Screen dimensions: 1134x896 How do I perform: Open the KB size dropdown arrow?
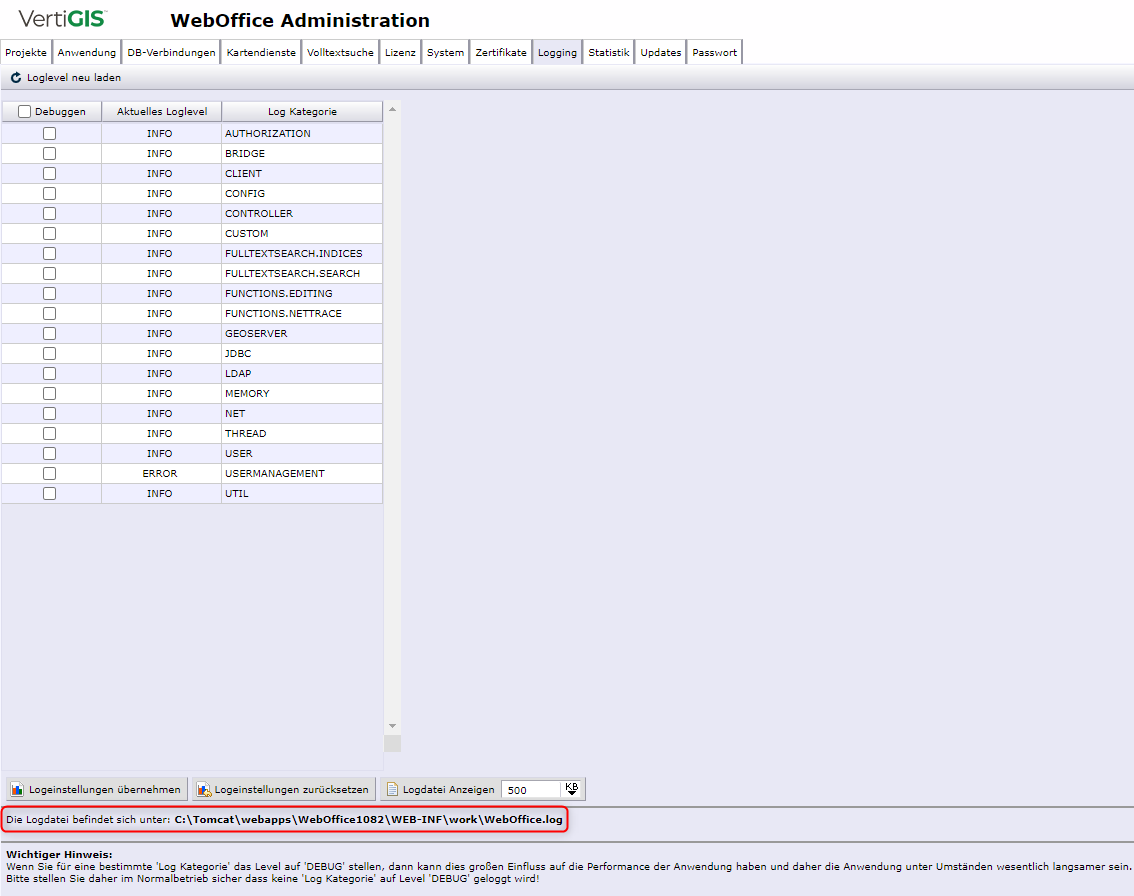(x=571, y=790)
